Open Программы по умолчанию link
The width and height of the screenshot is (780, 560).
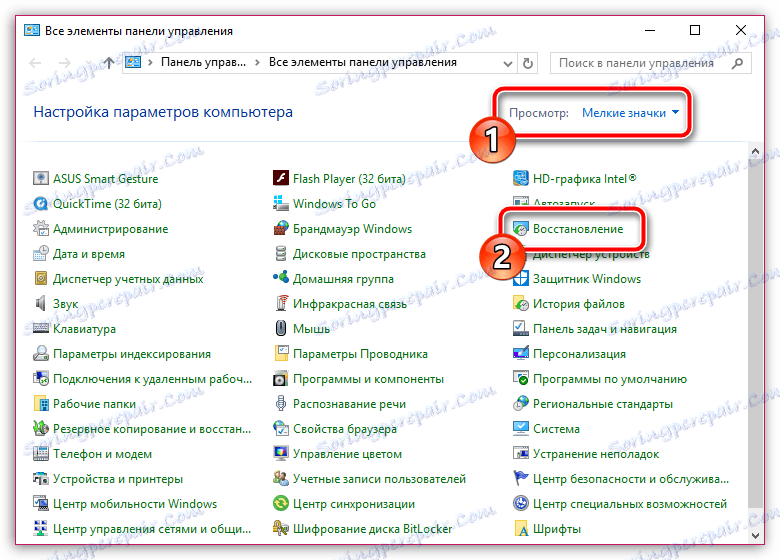pos(610,378)
